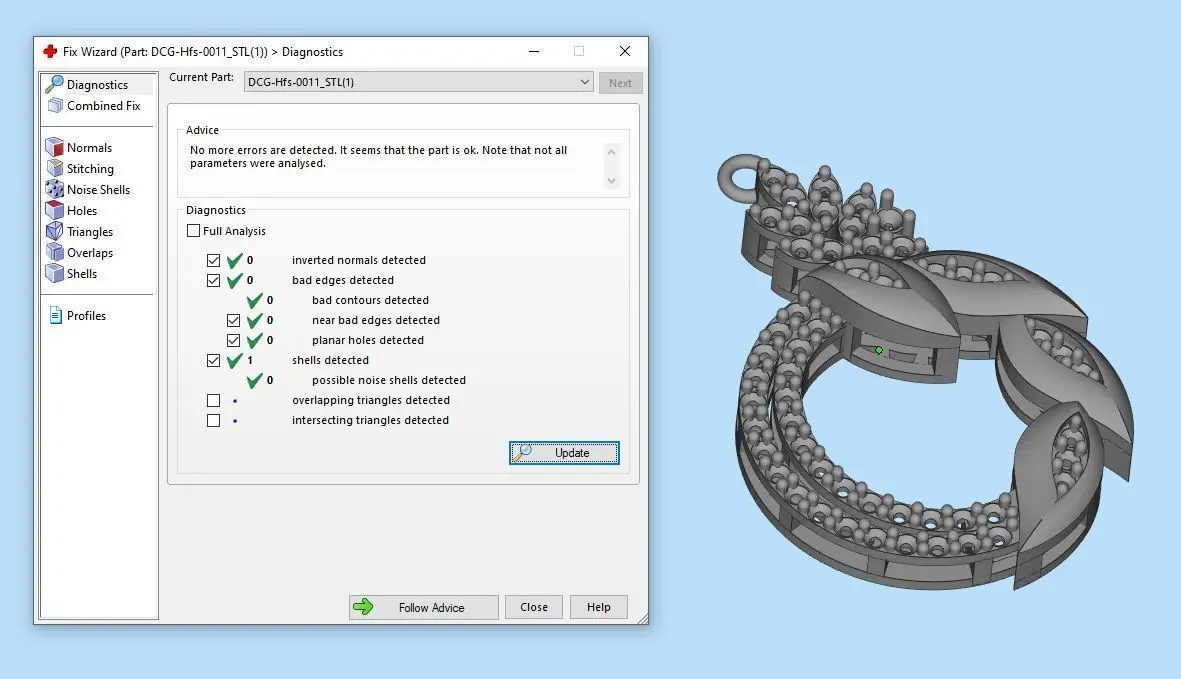1181x679 pixels.
Task: Select the Holes fix icon
Action: tap(54, 211)
